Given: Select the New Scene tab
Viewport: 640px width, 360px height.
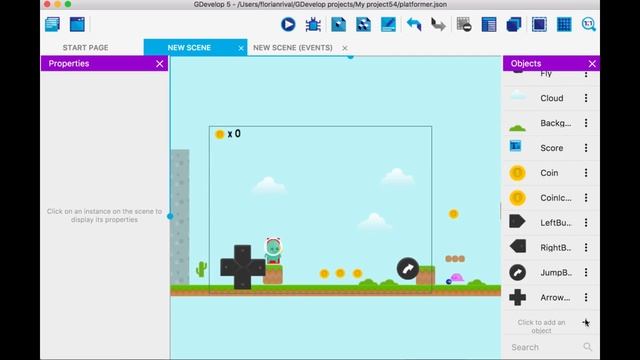Looking at the screenshot, I should [189, 48].
